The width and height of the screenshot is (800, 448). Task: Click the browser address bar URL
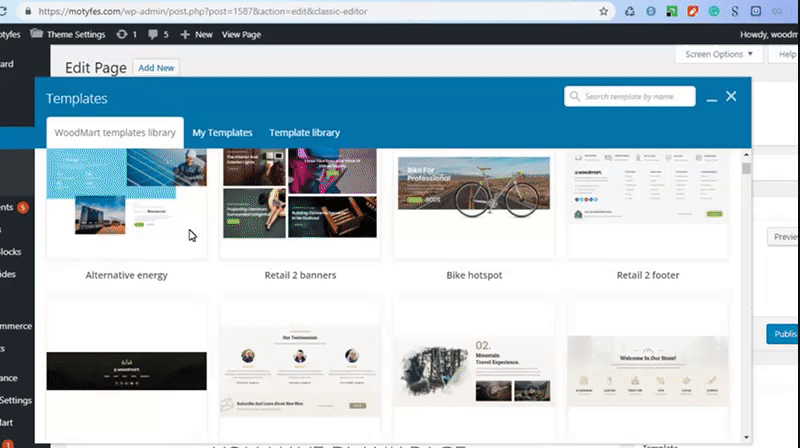coord(203,11)
